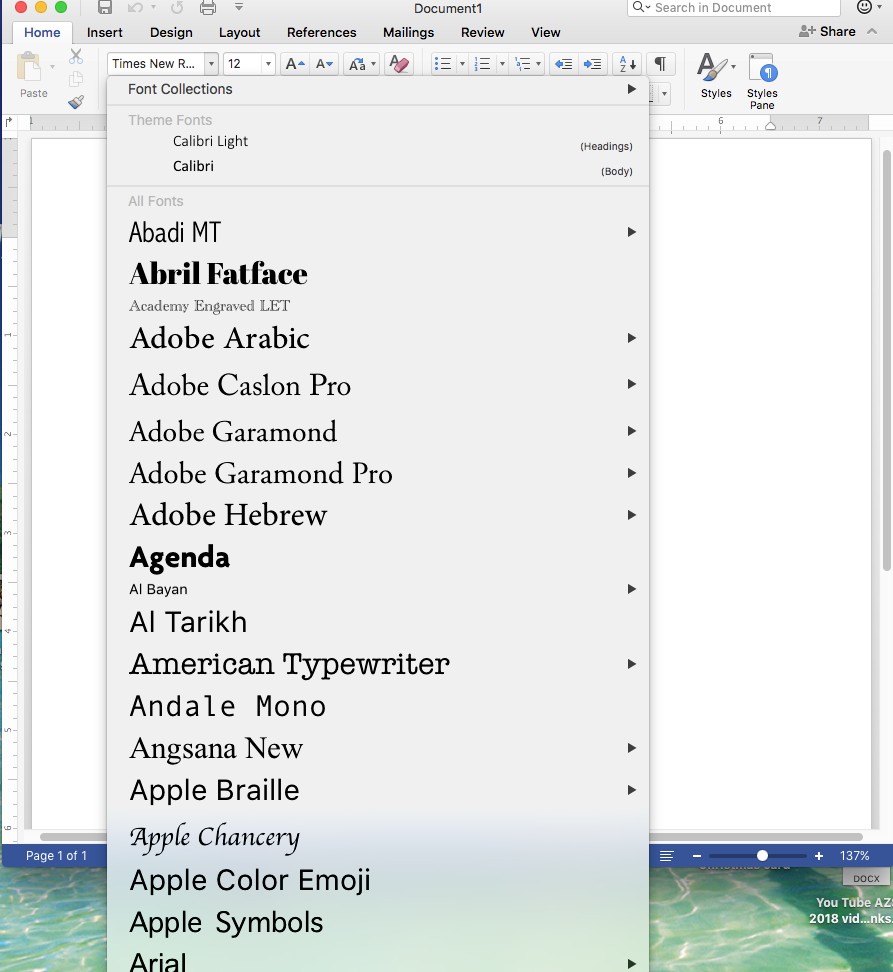This screenshot has height=972, width=893.
Task: Expand the American Typewriter submenu arrow
Action: [x=631, y=664]
